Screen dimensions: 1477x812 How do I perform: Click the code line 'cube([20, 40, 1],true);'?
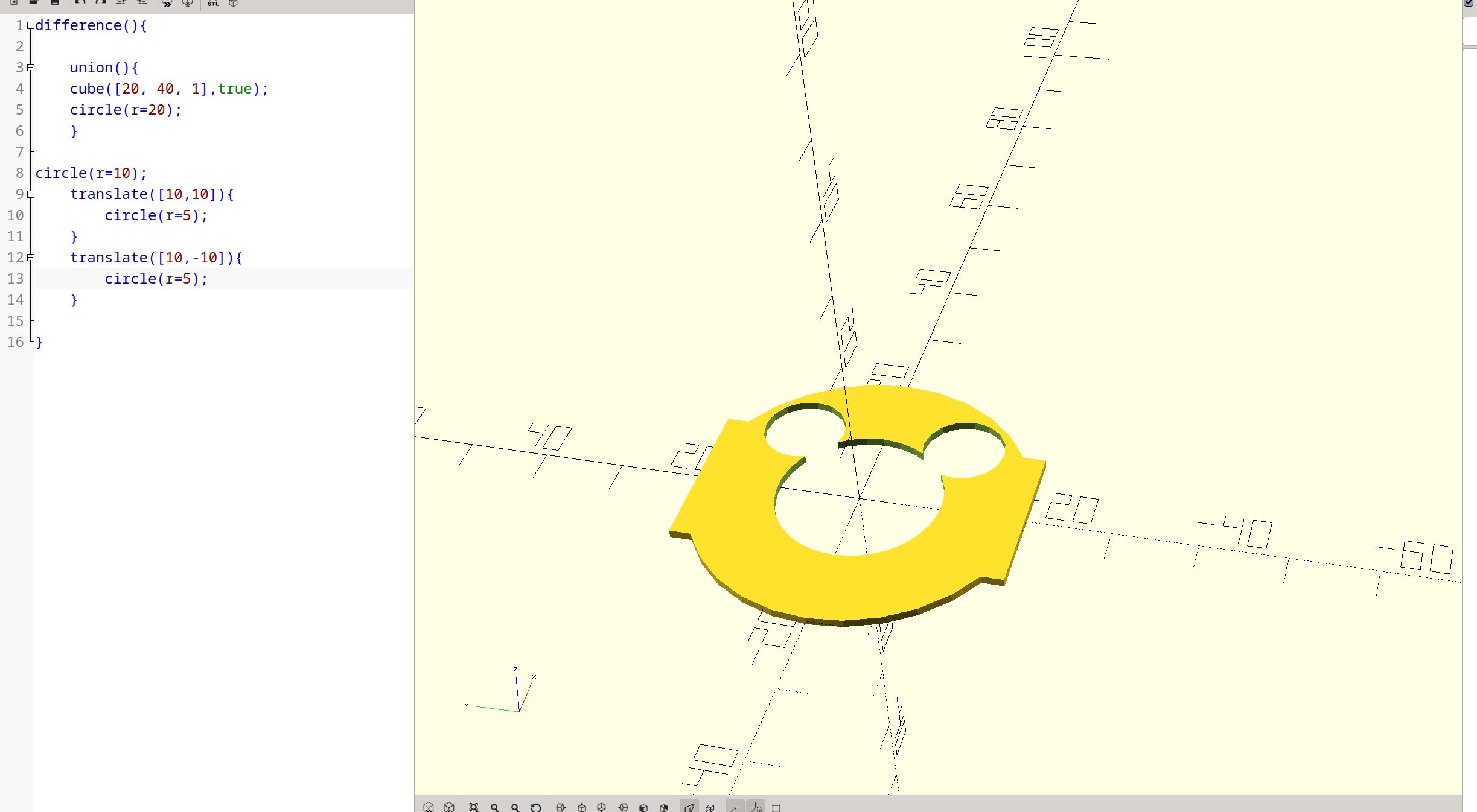(169, 89)
